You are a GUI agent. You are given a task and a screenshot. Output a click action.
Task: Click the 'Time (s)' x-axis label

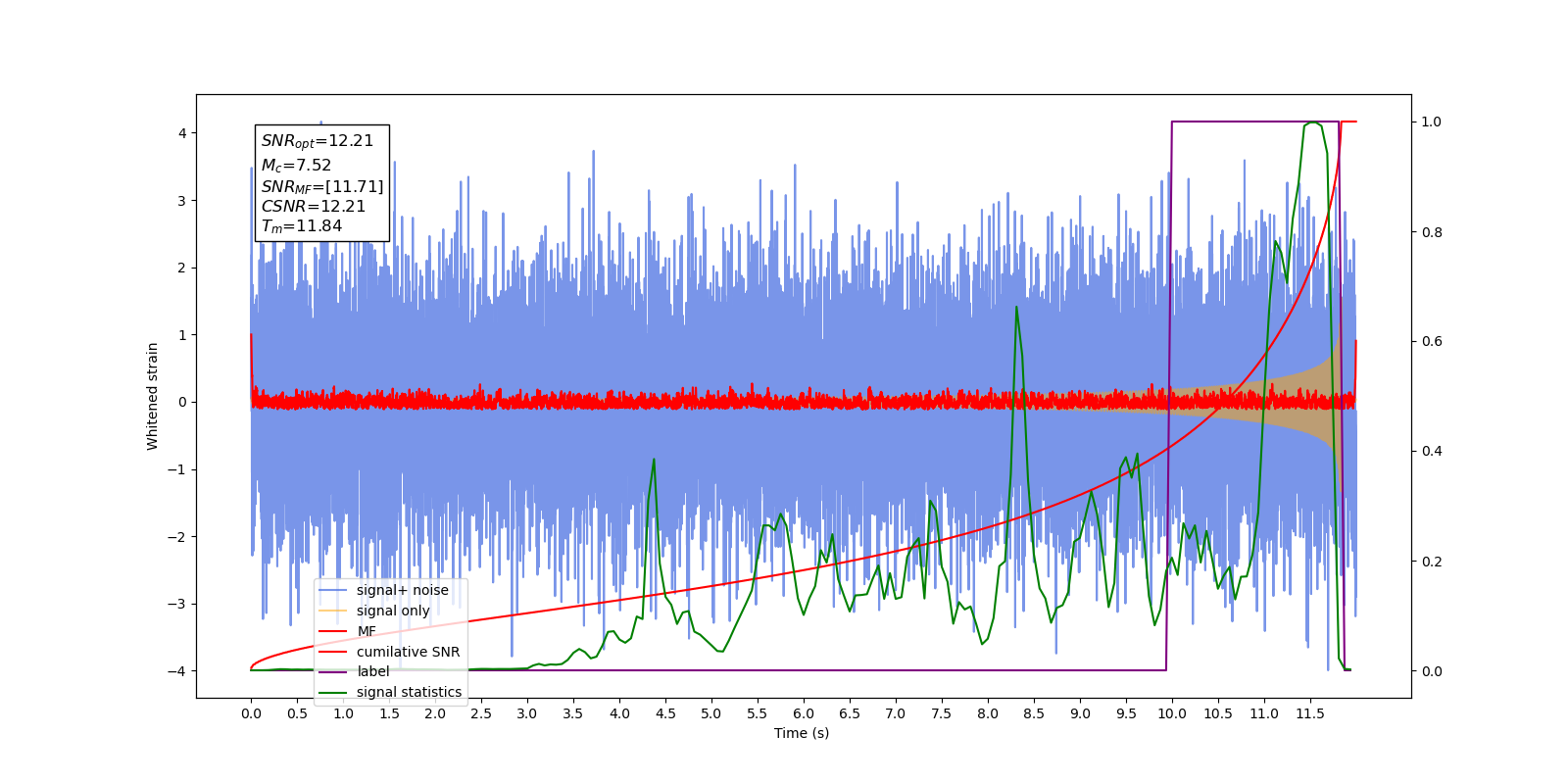pos(802,733)
